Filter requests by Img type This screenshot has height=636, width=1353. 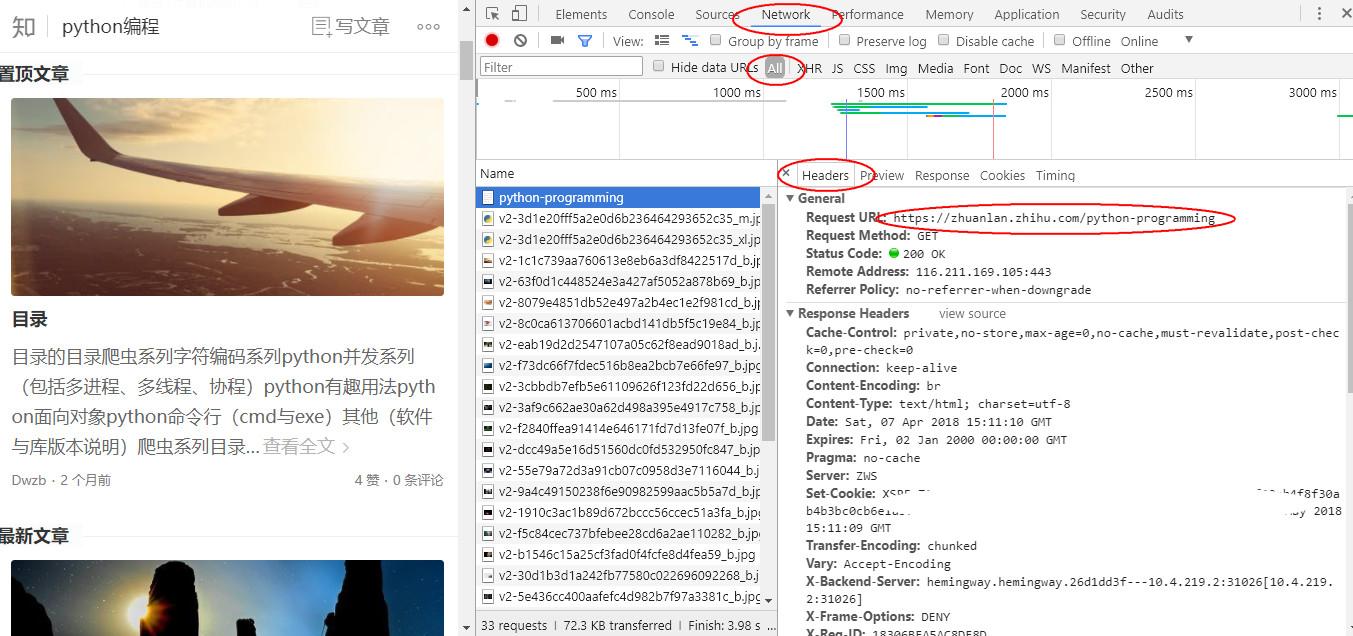tap(897, 68)
